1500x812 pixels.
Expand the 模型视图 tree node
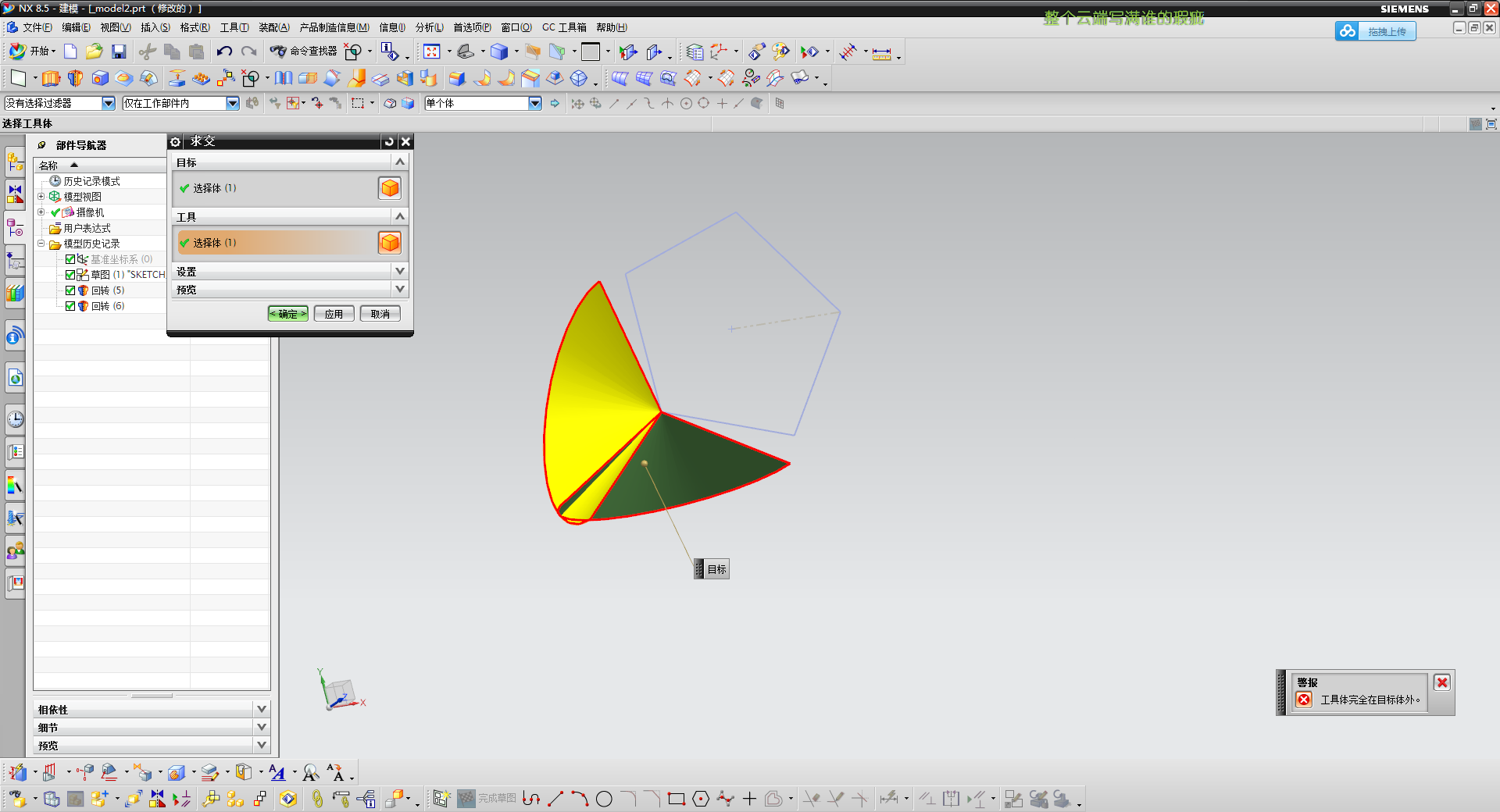(x=41, y=197)
